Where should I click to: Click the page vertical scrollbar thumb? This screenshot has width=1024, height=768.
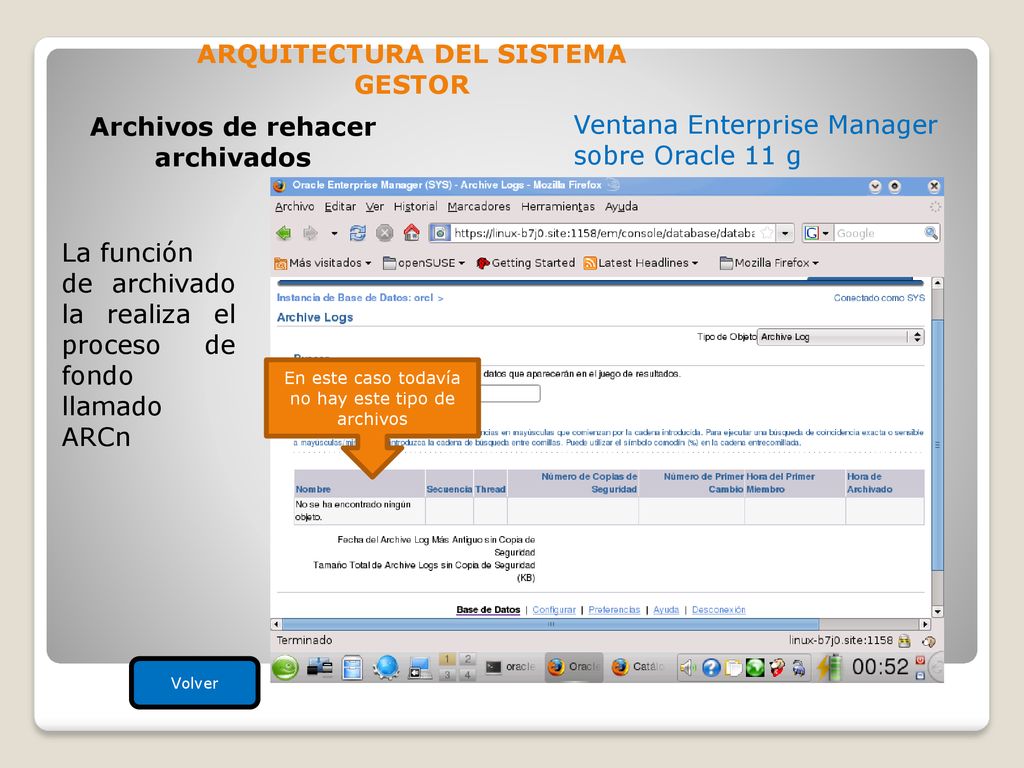click(x=937, y=444)
